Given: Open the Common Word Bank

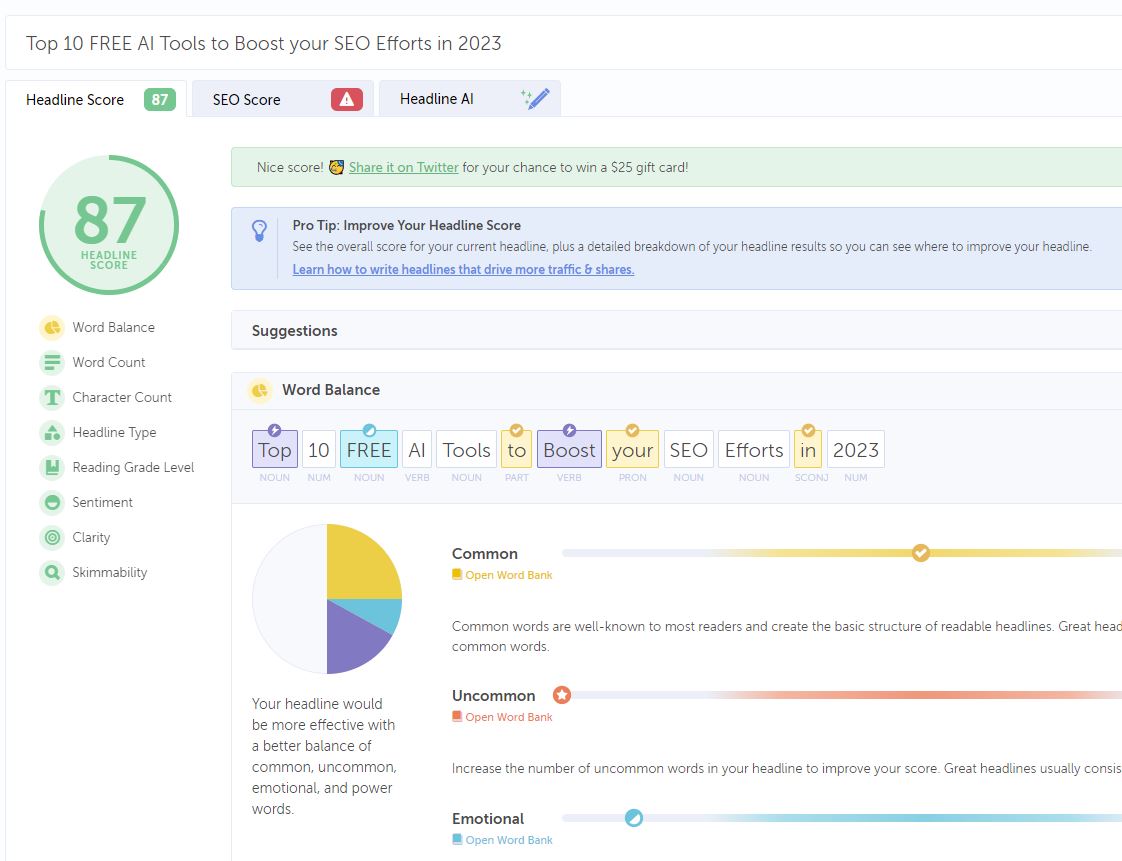Looking at the screenshot, I should [502, 575].
